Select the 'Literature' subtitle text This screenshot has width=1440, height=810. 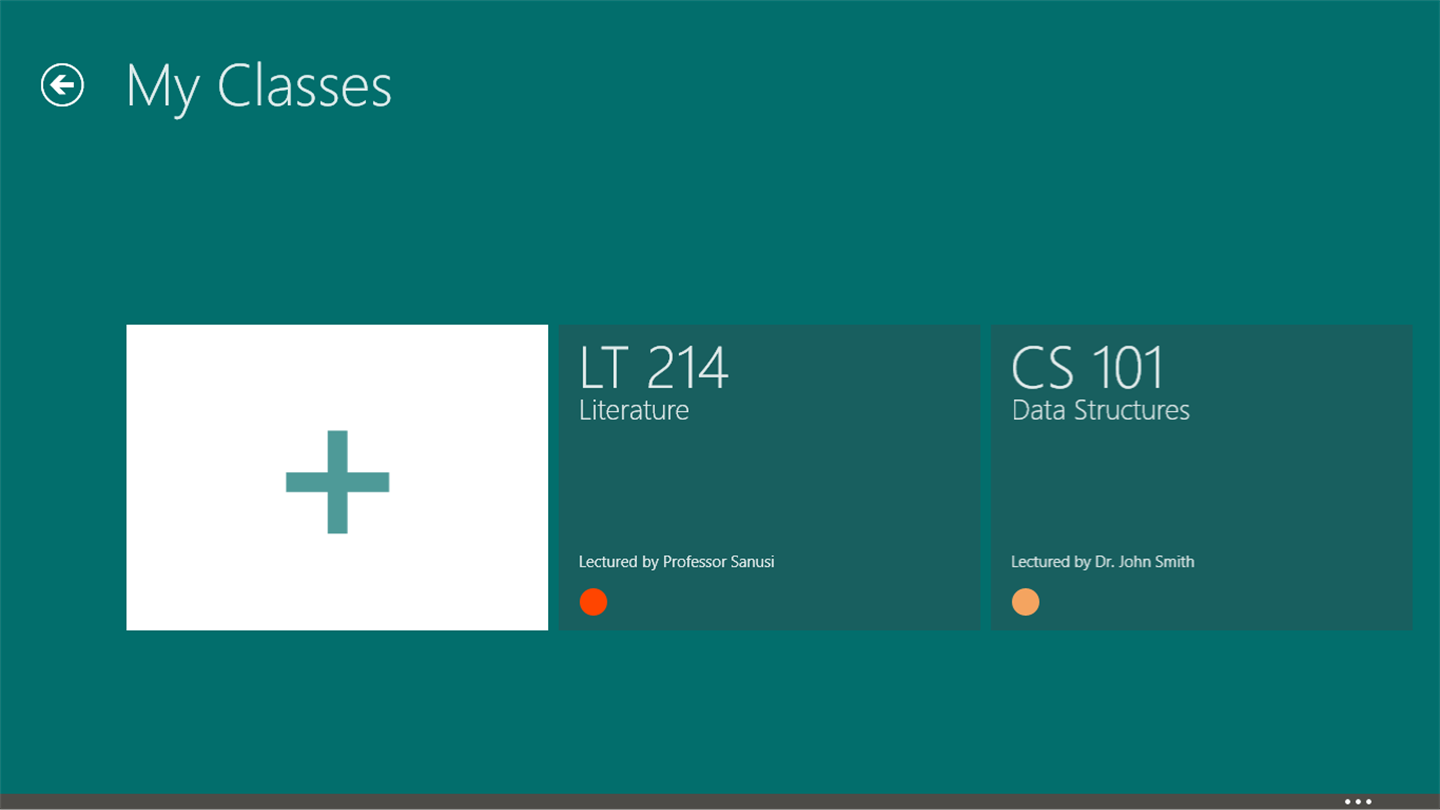tap(634, 410)
